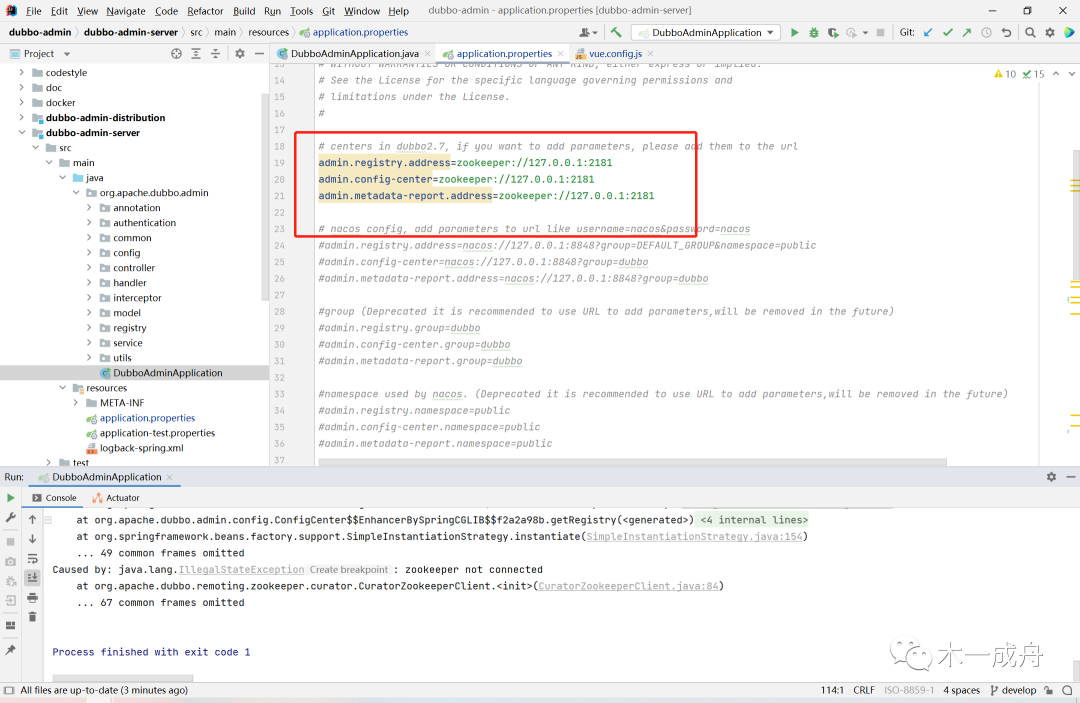Open IDE settings gear in main toolbar
The image size is (1080, 703).
pyautogui.click(x=1050, y=32)
